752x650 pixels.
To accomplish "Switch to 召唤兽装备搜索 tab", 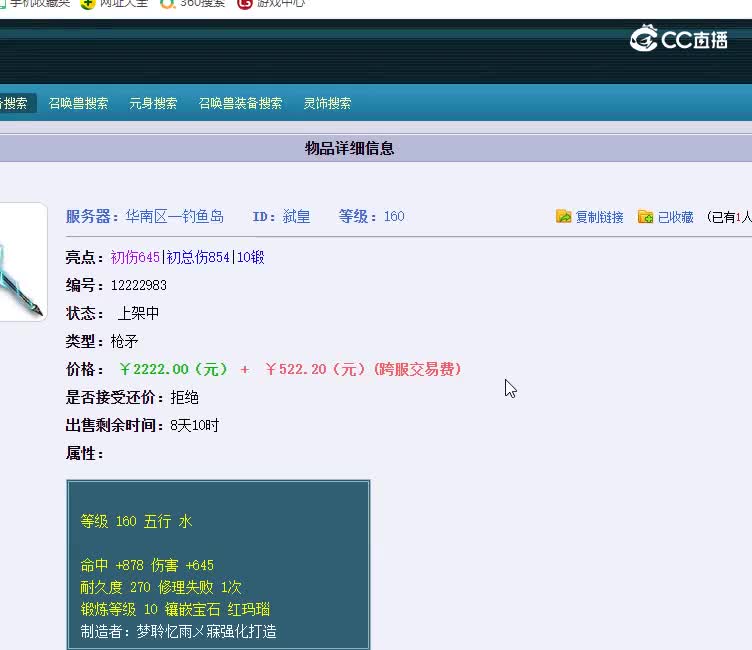I will click(x=240, y=103).
